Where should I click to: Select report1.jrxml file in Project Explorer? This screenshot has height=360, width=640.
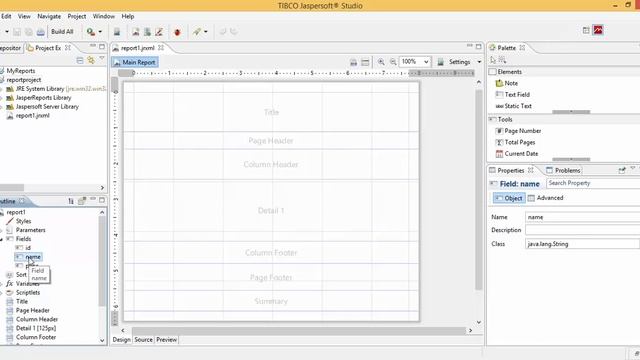tap(33, 116)
